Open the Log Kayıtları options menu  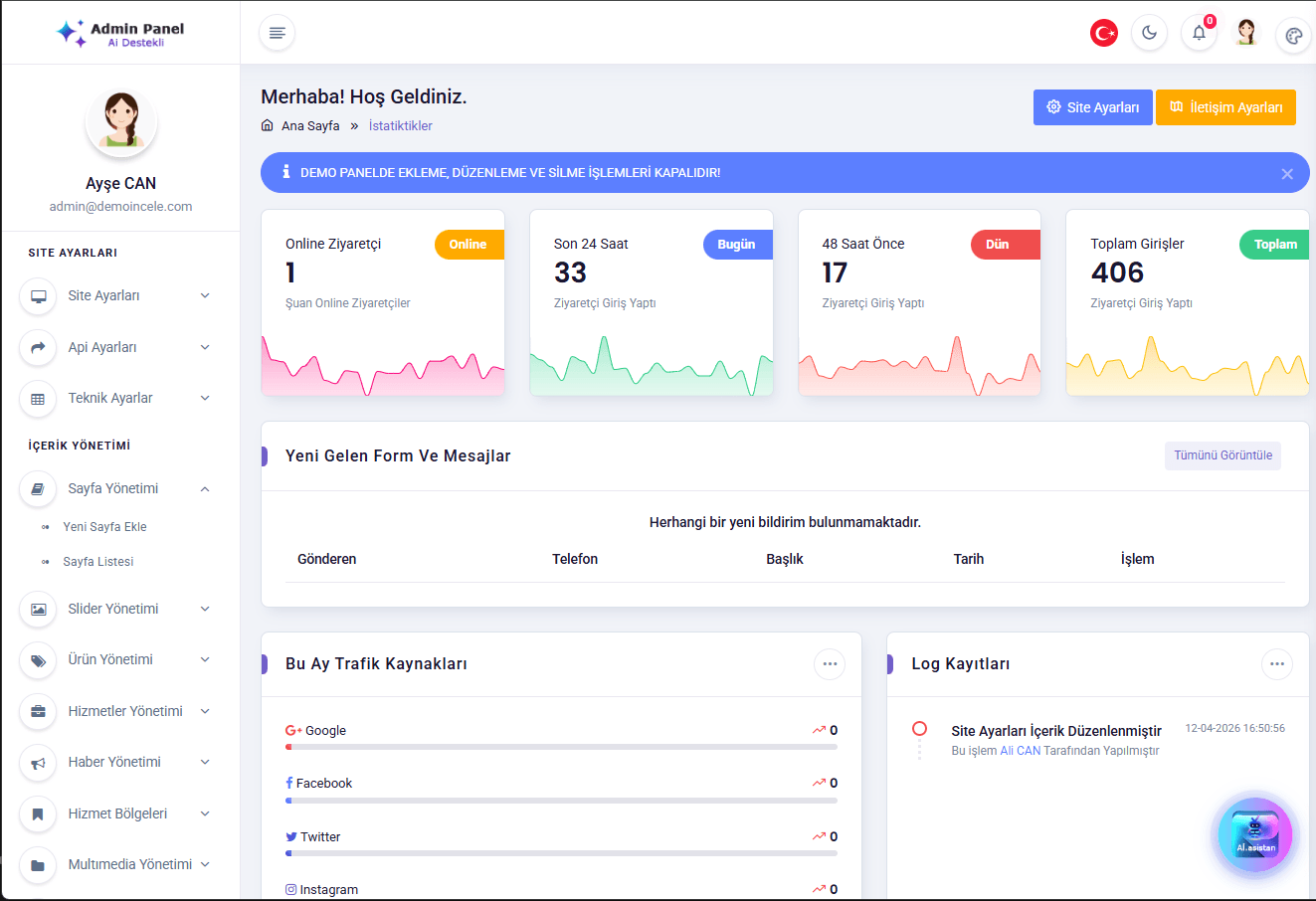[x=1277, y=664]
